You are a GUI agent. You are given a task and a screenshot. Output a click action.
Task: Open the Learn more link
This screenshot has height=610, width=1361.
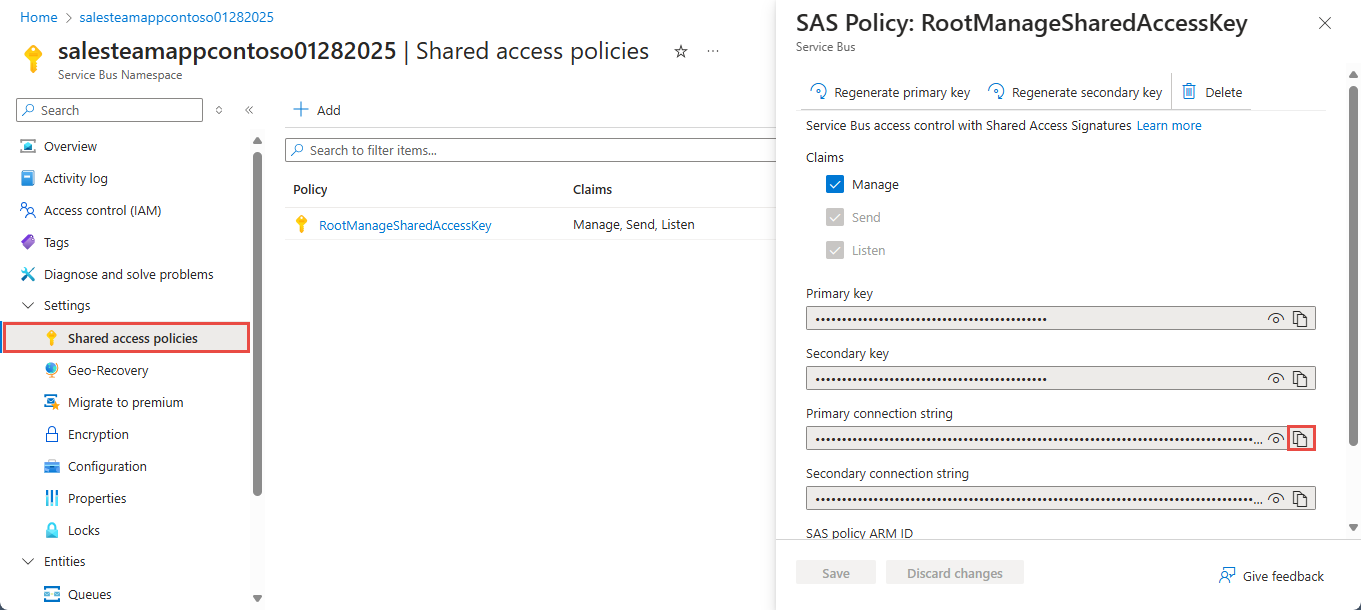(1169, 126)
